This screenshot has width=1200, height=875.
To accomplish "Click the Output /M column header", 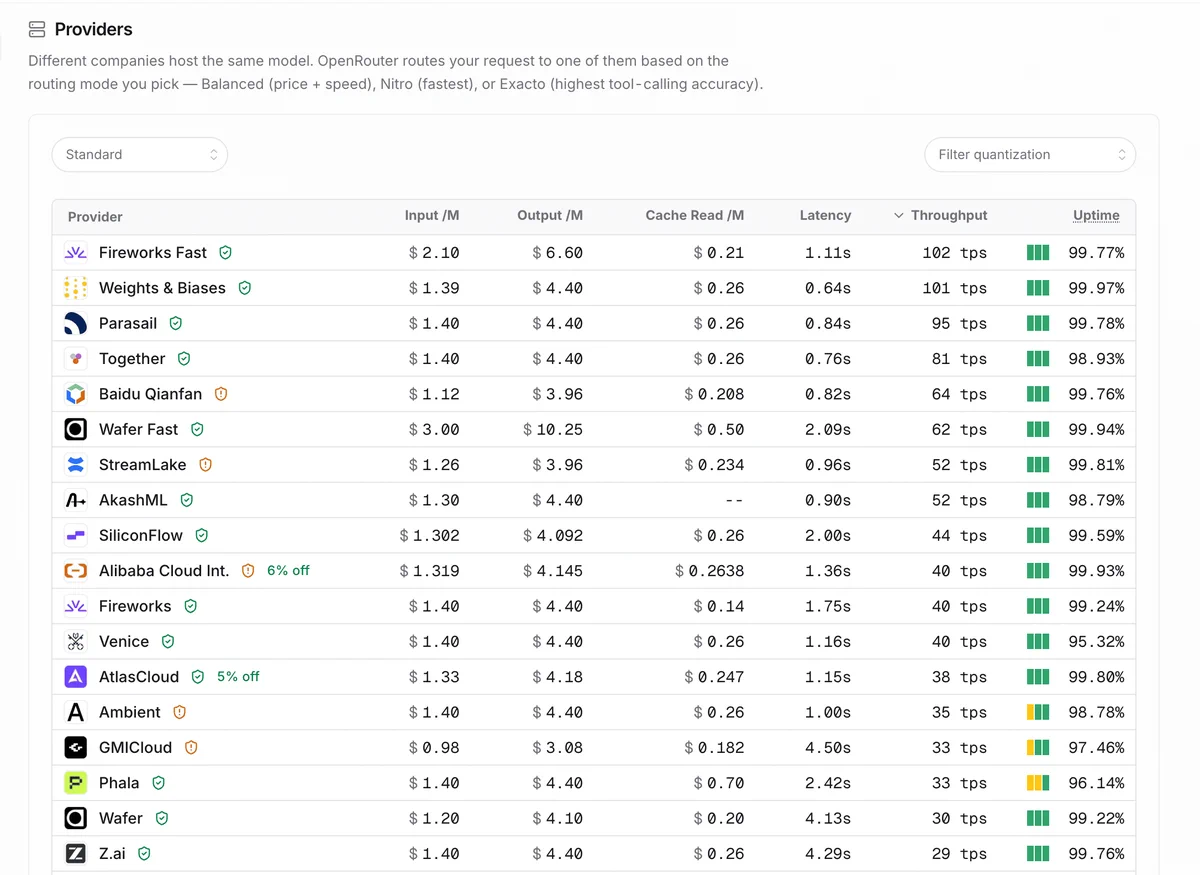I will pos(550,215).
